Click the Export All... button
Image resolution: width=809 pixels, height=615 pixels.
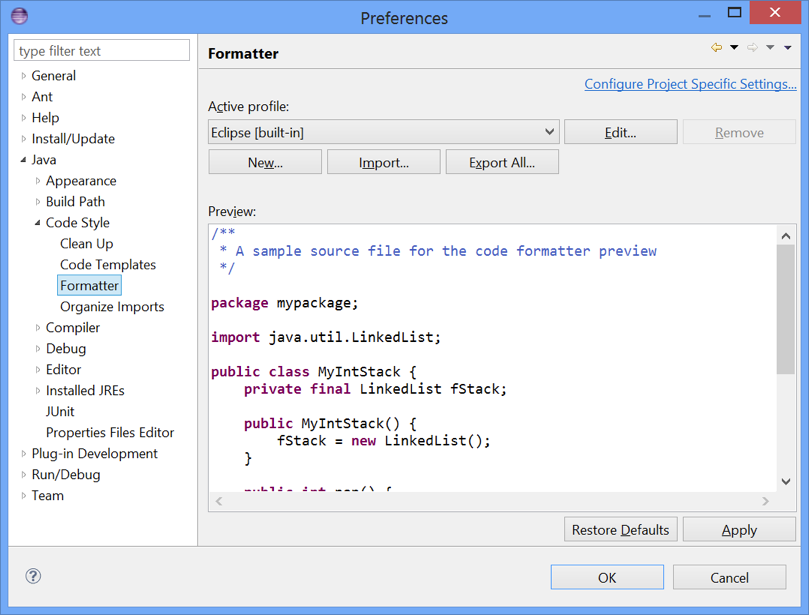[x=502, y=162]
